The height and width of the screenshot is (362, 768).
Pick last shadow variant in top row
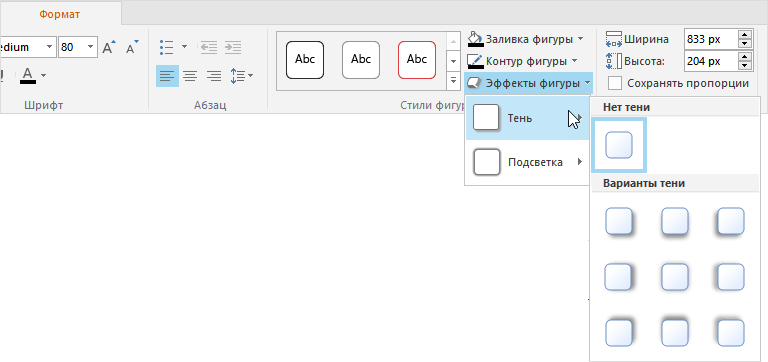click(x=731, y=221)
